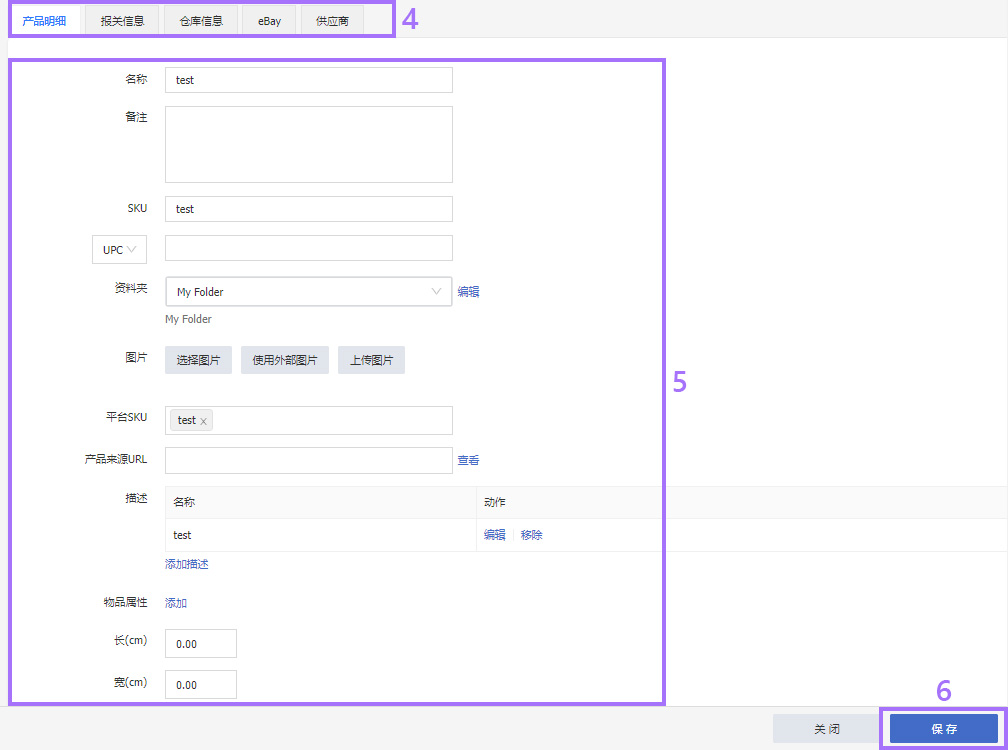
Task: Click the 关闭 button
Action: point(826,728)
